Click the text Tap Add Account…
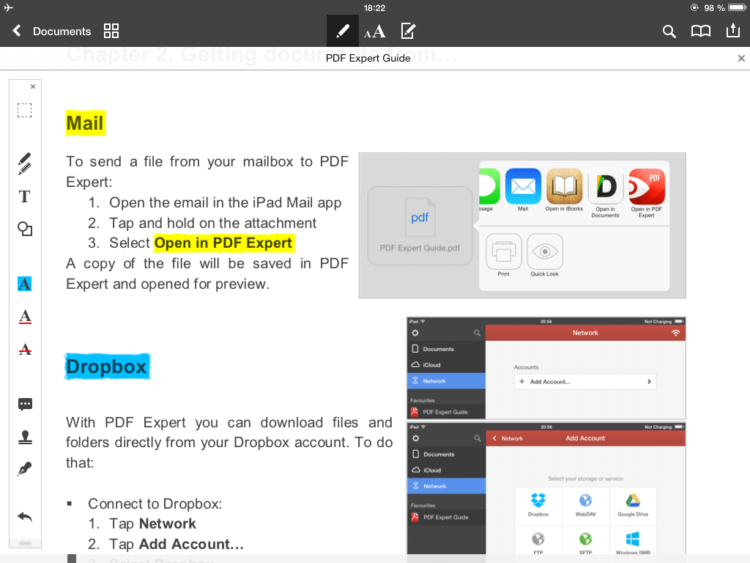 coord(176,544)
